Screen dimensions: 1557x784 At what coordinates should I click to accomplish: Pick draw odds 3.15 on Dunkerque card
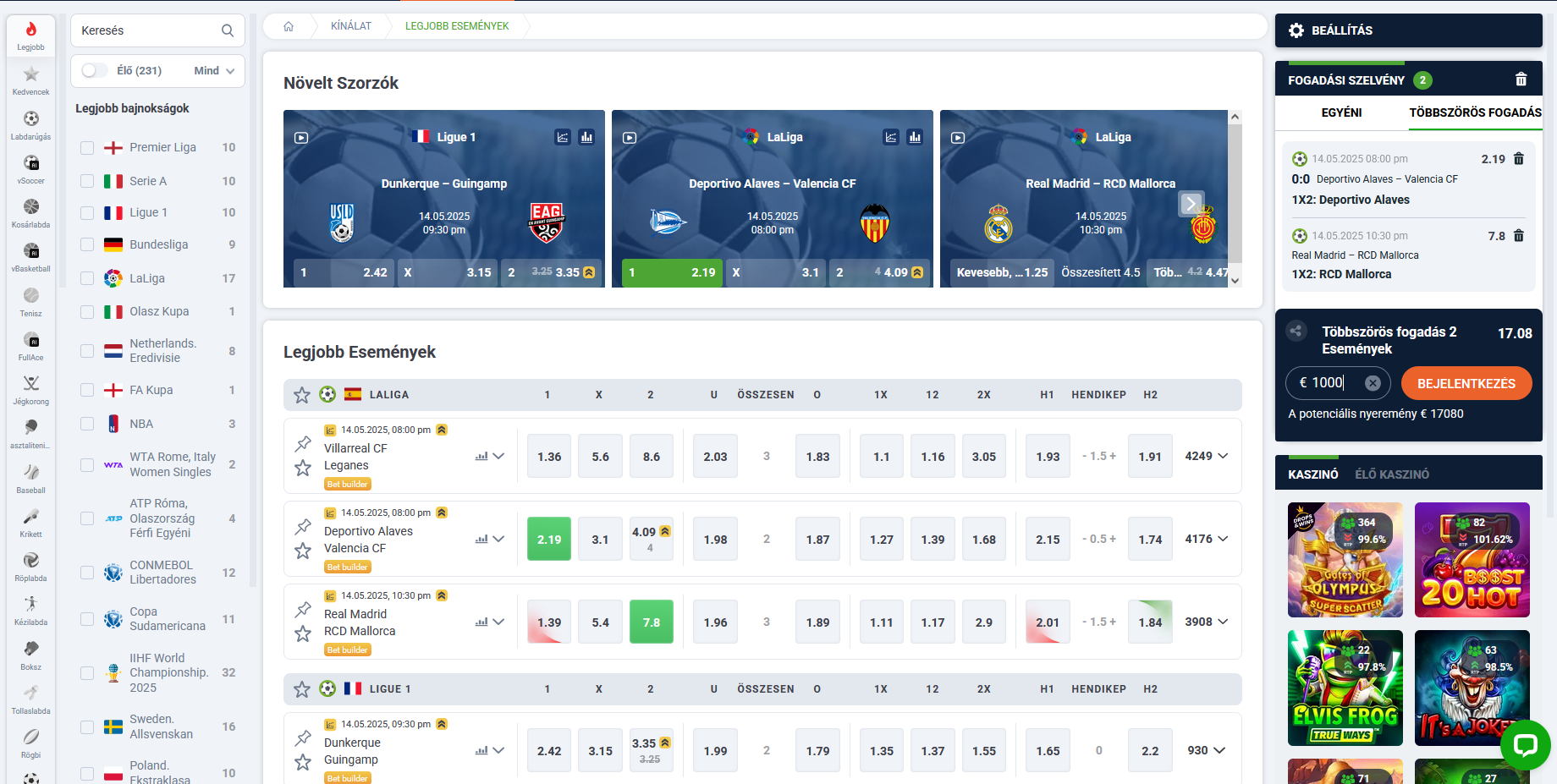[447, 272]
